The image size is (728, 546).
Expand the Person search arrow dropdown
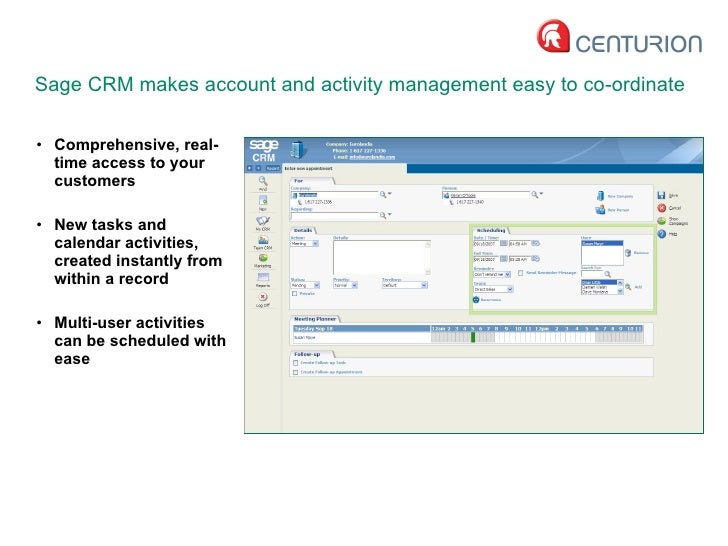click(x=541, y=194)
